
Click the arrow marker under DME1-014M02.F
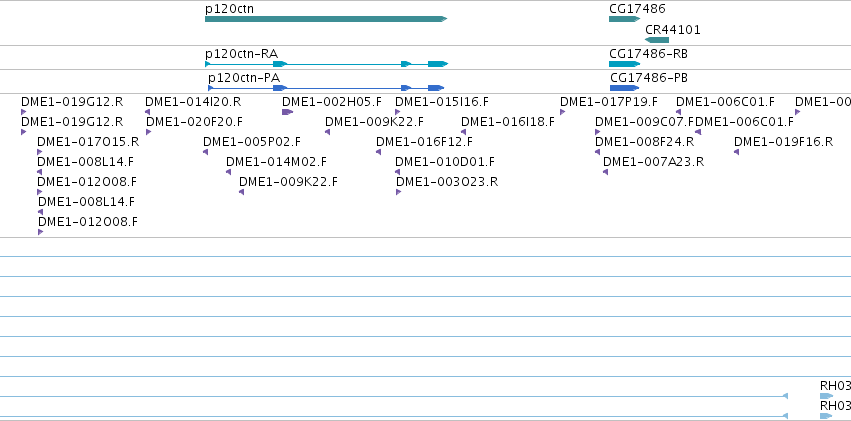point(228,172)
